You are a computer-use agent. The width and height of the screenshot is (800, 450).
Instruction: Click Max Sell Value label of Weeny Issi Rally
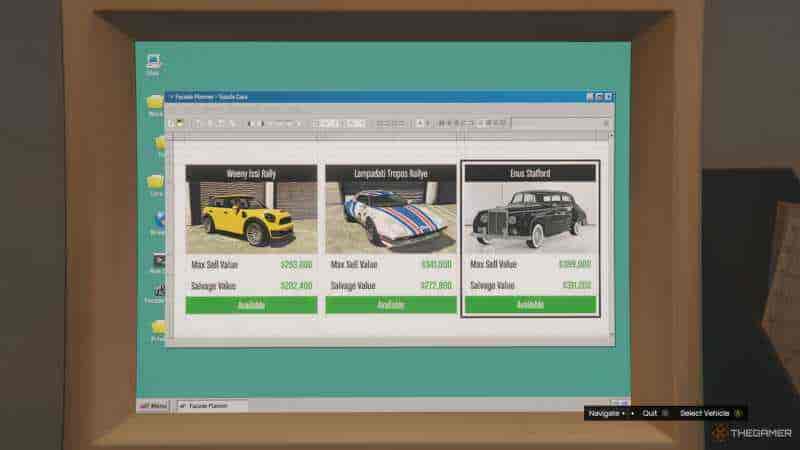pos(214,265)
